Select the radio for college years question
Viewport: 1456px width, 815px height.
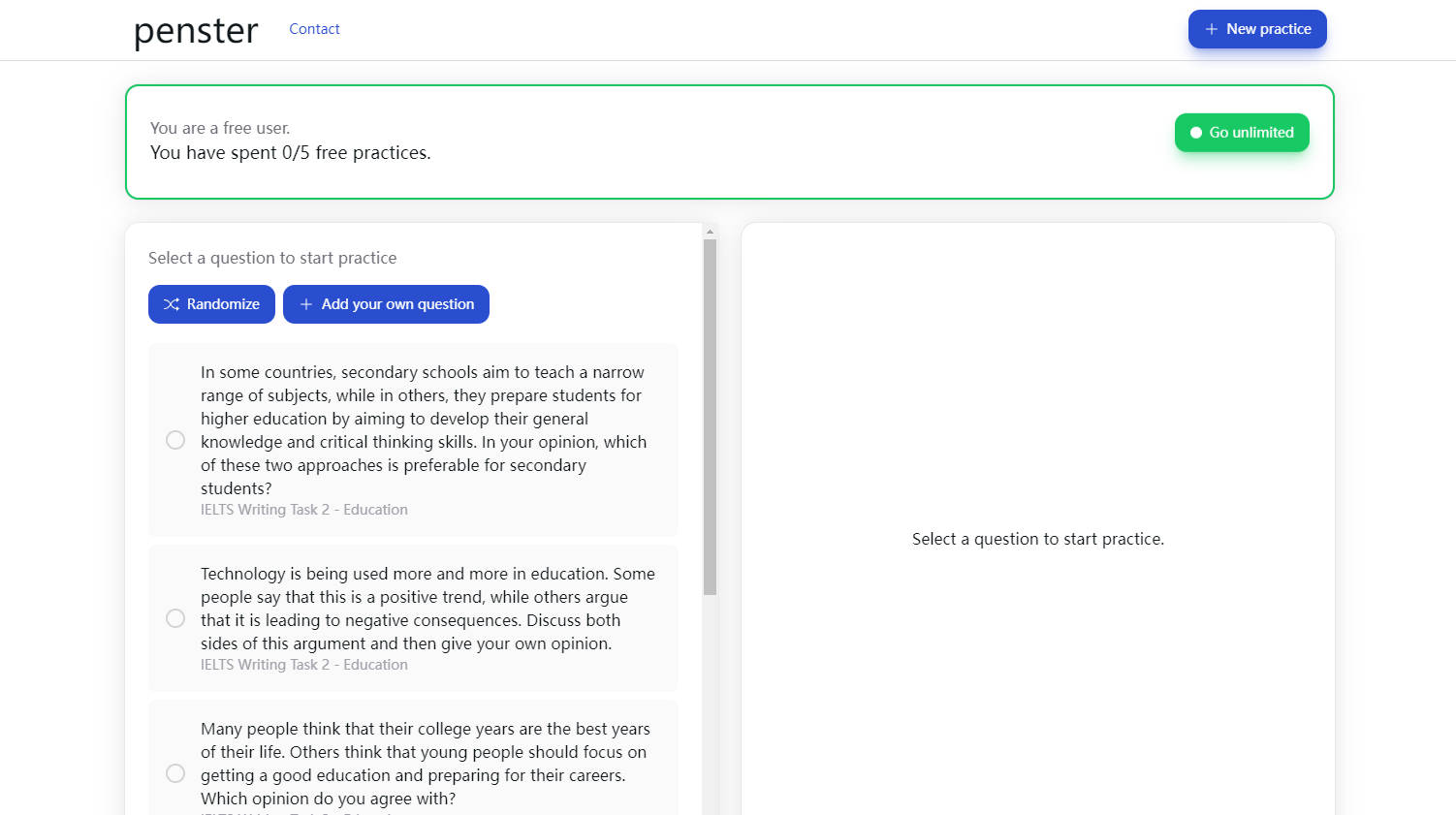coord(175,773)
